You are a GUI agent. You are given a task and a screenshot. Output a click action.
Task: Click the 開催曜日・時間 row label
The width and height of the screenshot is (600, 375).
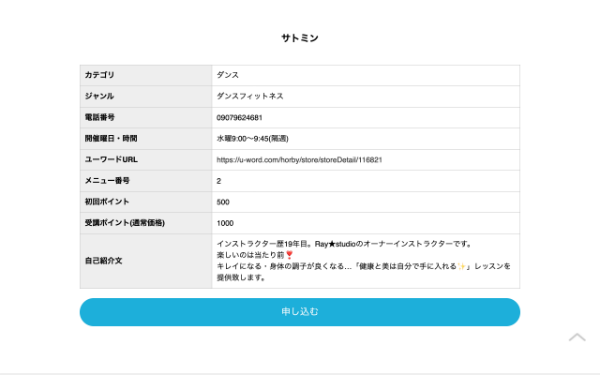pos(111,139)
